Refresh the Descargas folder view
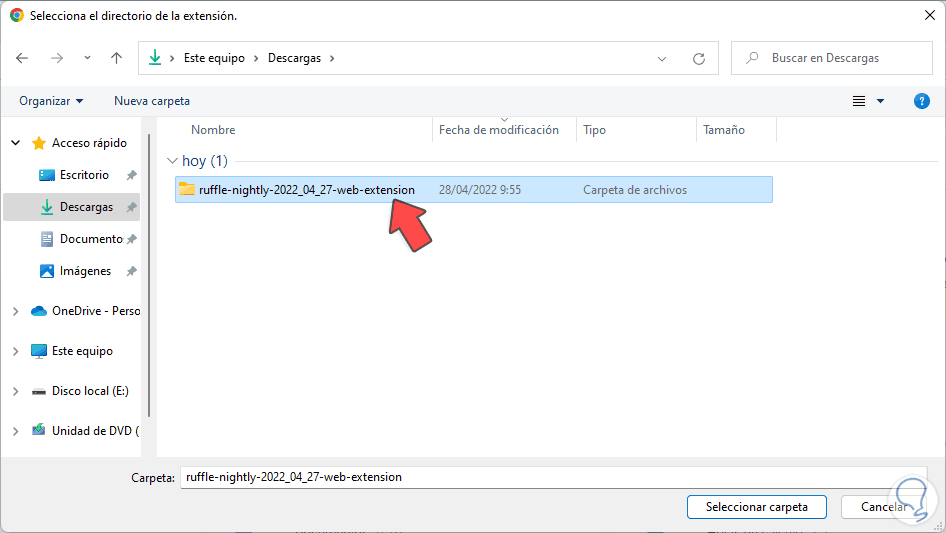The height and width of the screenshot is (533, 946). click(699, 59)
